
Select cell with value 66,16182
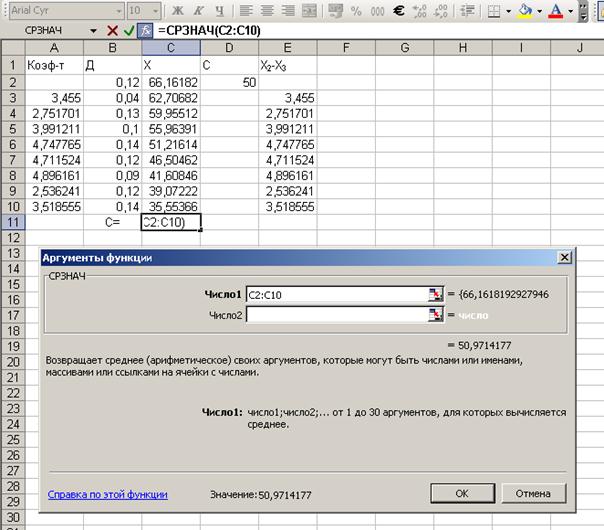click(171, 82)
